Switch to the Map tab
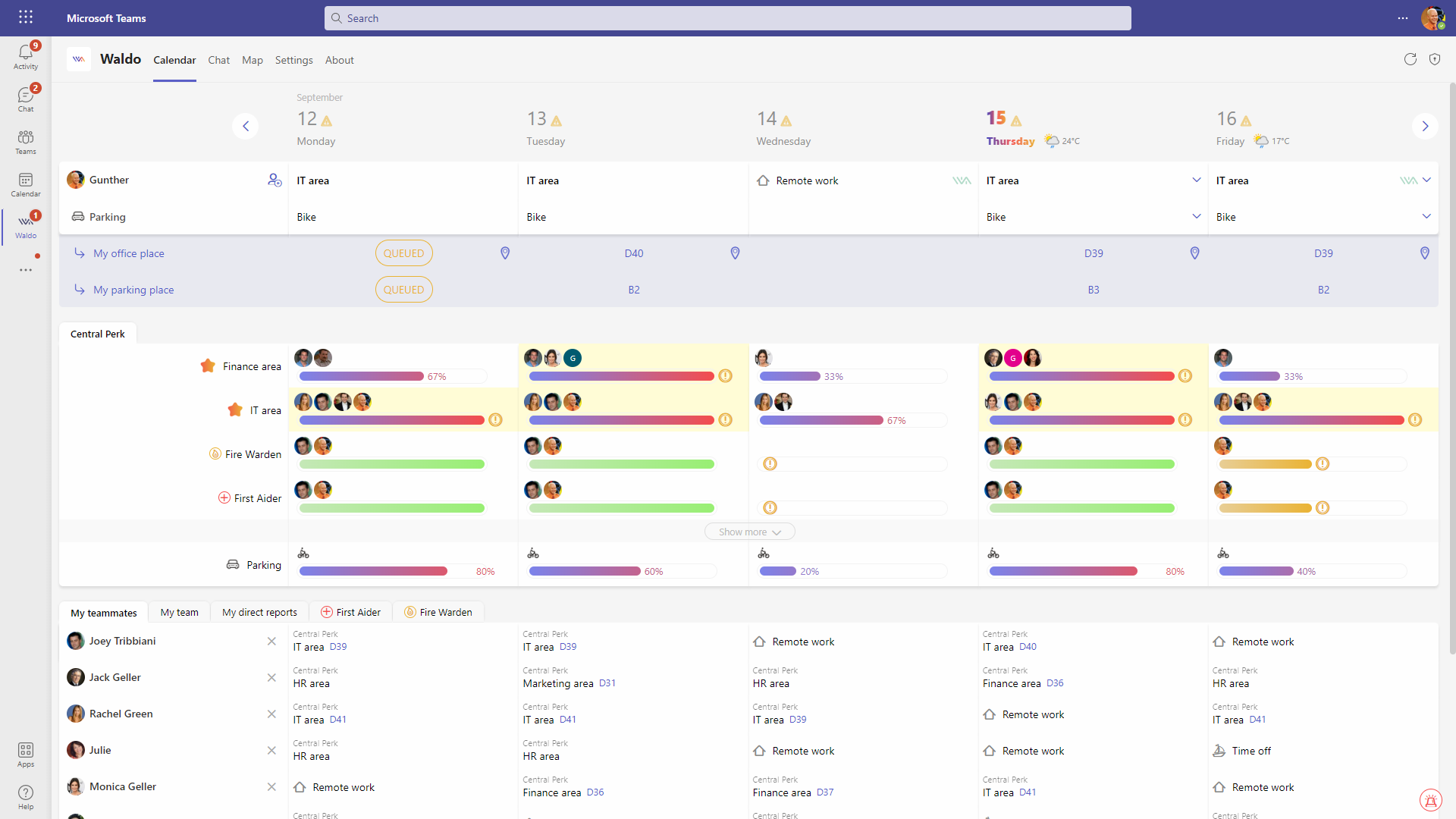This screenshot has height=819, width=1456. click(252, 60)
